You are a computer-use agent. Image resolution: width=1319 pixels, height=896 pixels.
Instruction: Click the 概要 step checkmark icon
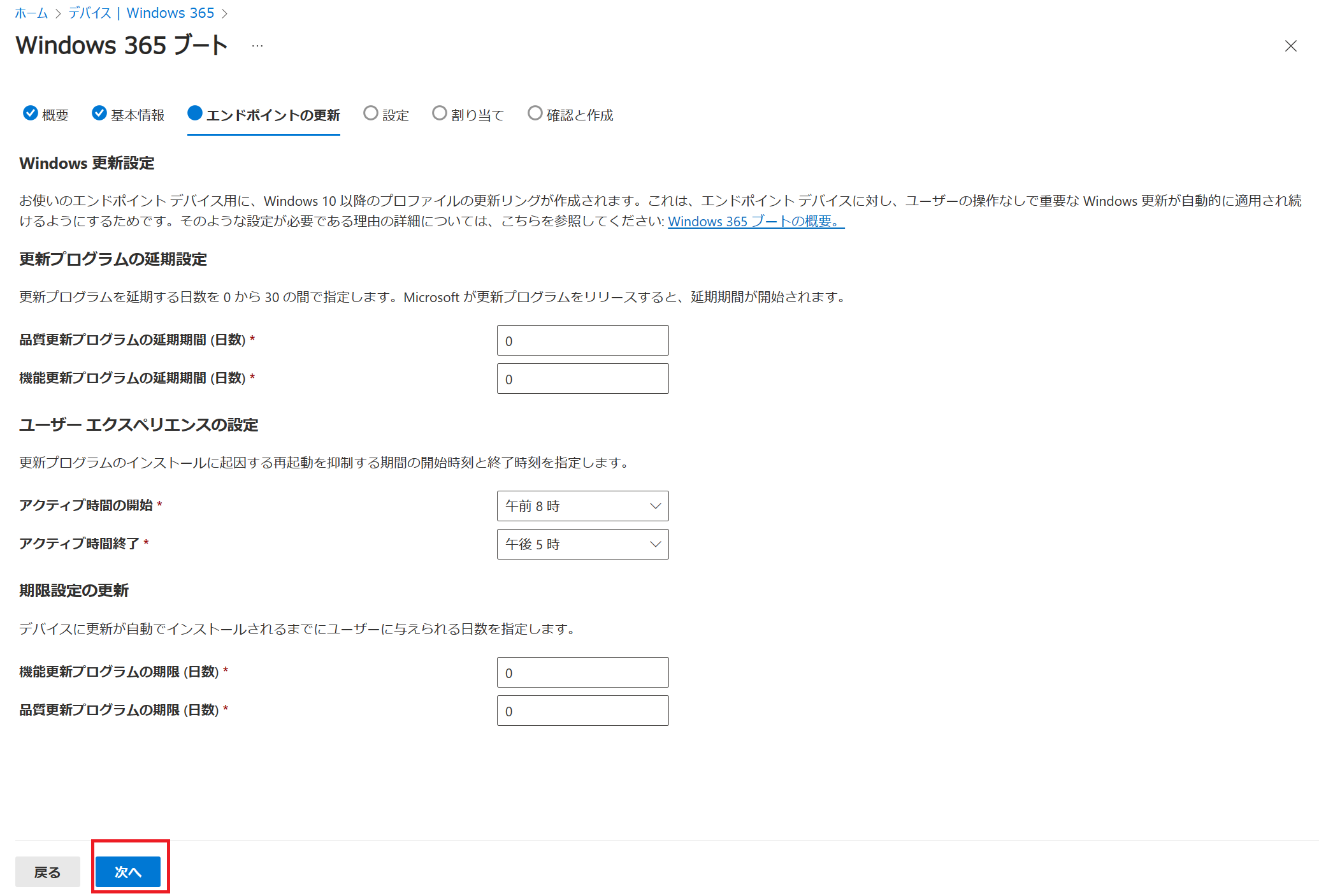tap(30, 113)
